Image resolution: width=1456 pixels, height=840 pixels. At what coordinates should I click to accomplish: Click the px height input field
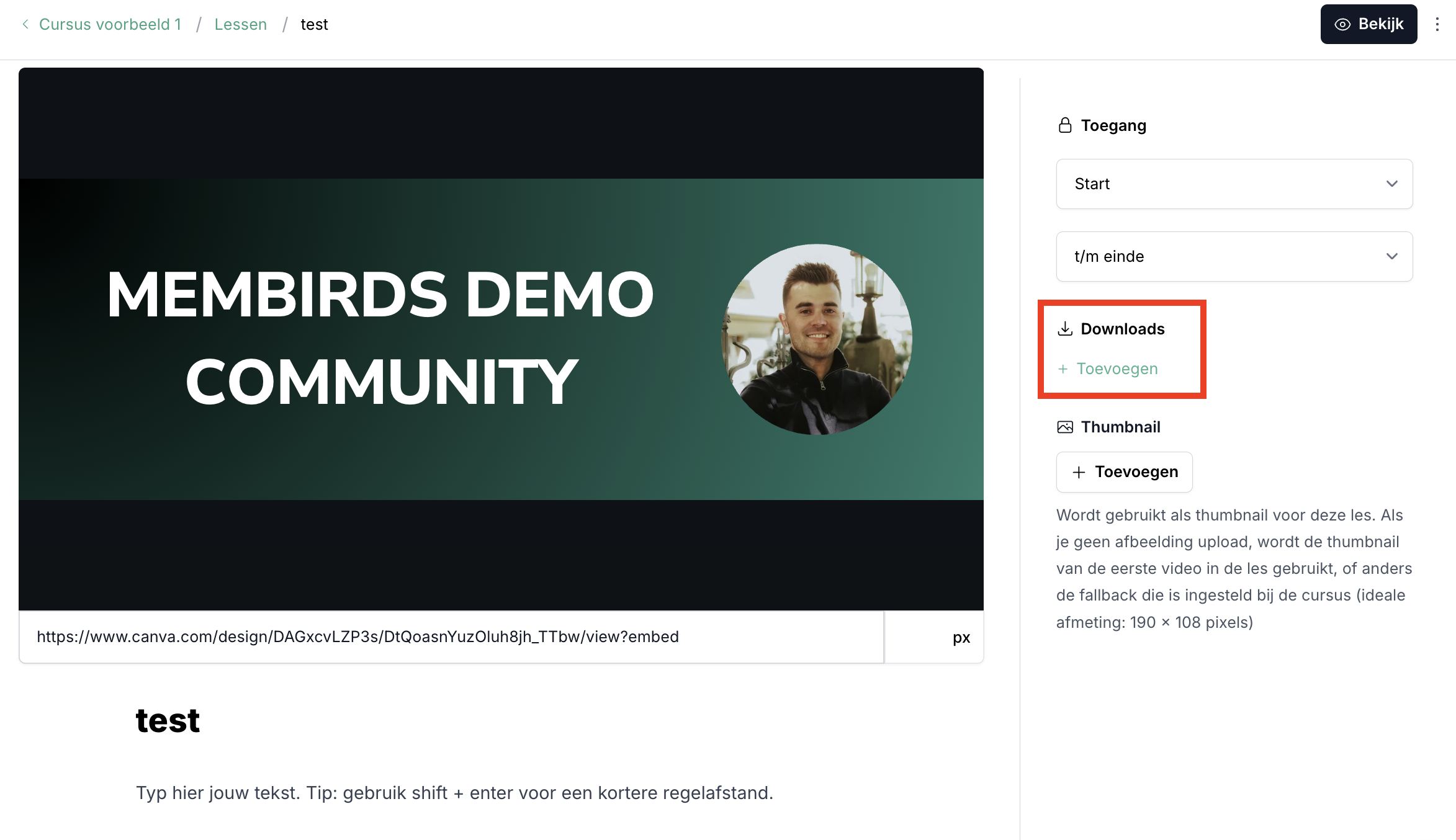pyautogui.click(x=919, y=637)
